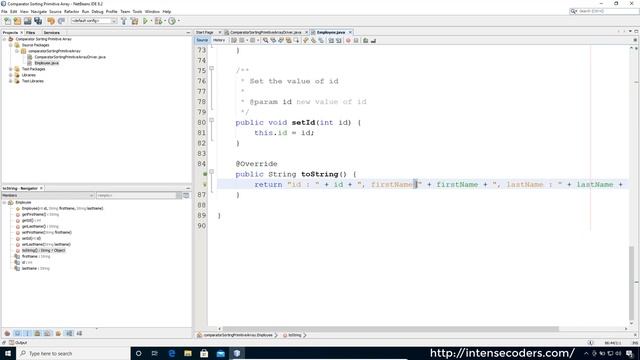Open File Explorer from the taskbar

[188, 353]
